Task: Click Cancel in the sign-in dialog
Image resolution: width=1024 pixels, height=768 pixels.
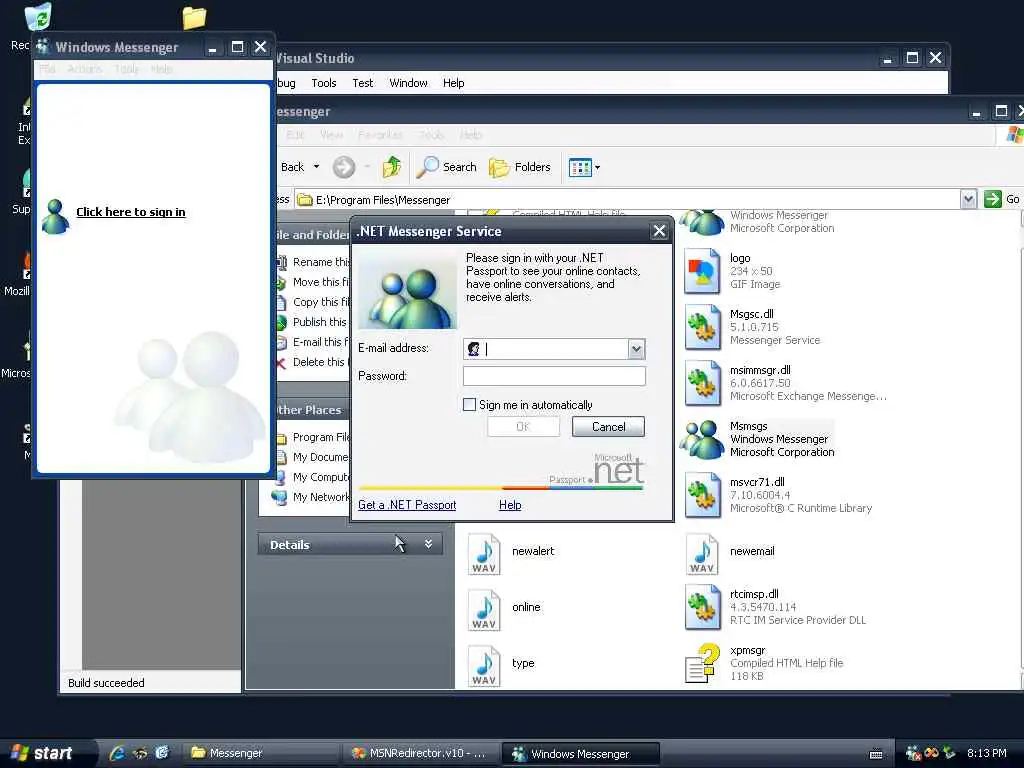Action: coord(608,426)
